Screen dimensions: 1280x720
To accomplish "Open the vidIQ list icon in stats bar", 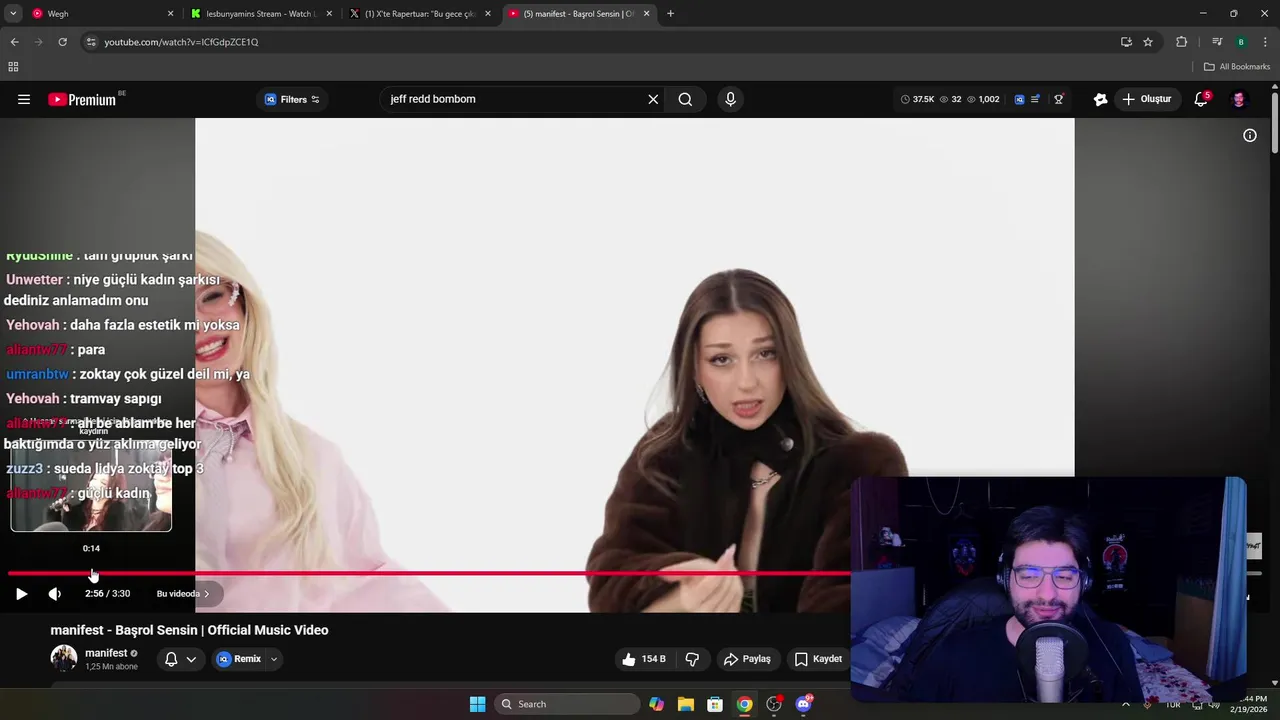I will pos(1035,99).
